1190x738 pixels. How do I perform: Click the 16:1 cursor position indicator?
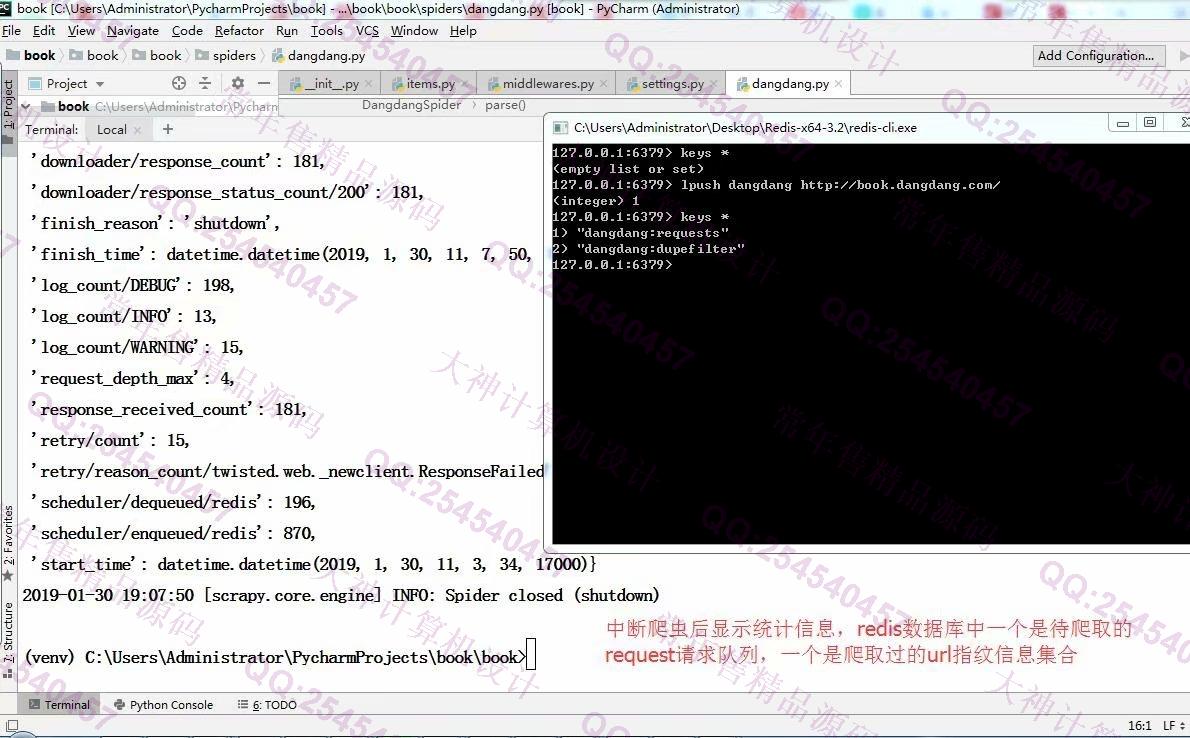[1139, 726]
